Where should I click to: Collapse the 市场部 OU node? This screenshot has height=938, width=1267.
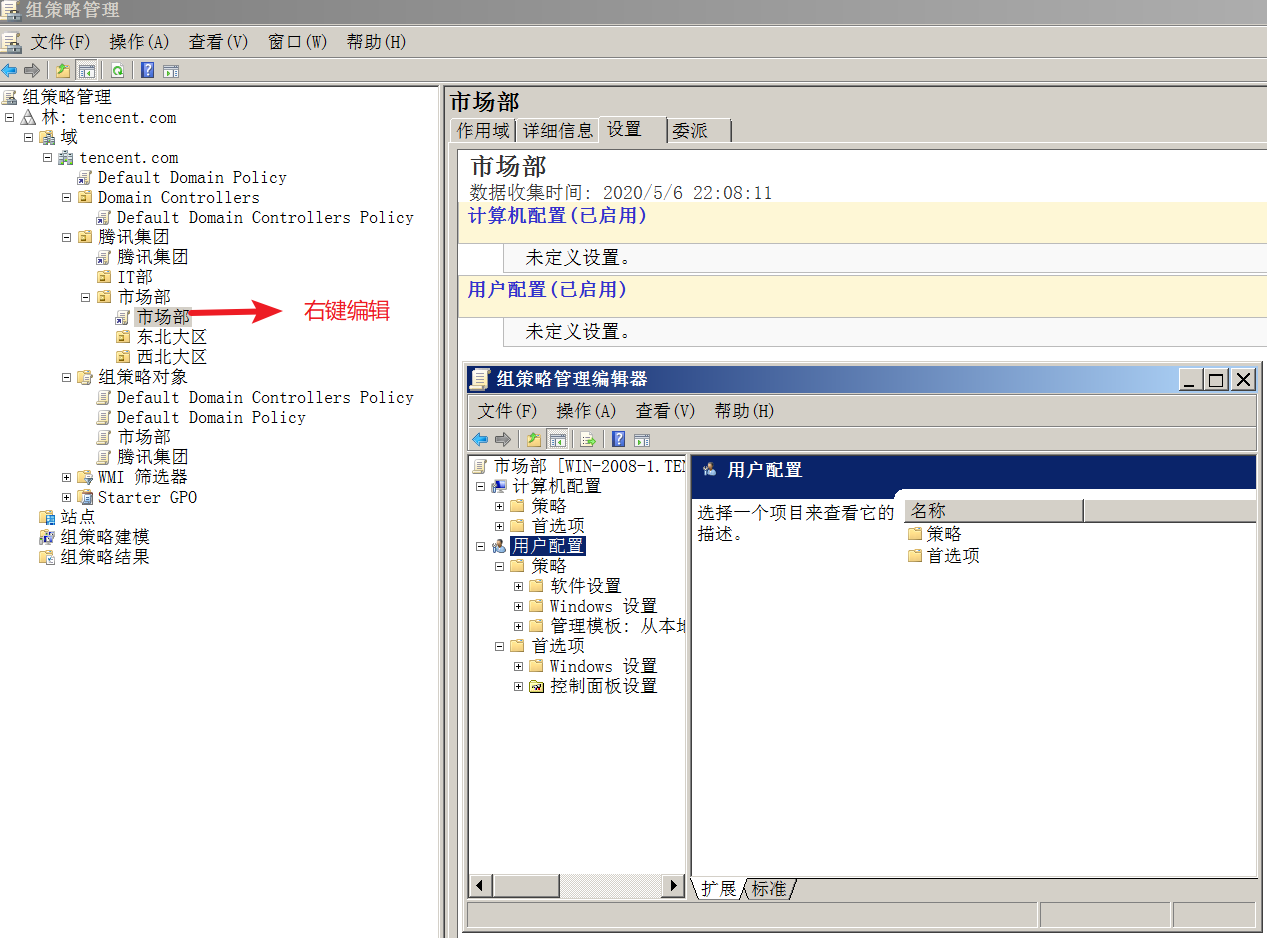click(86, 297)
